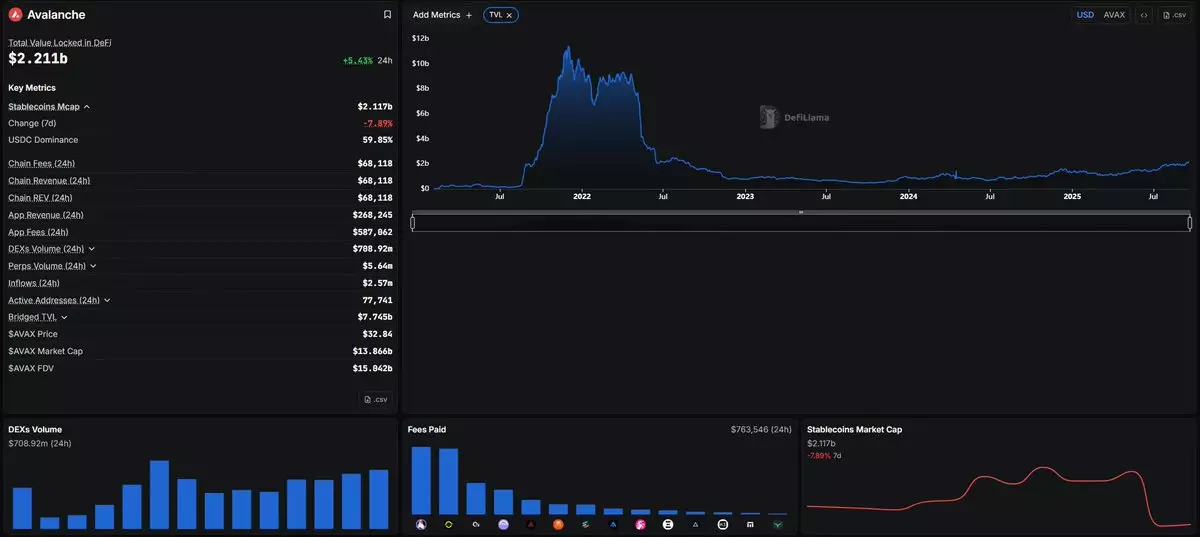The image size is (1200, 537).
Task: Click the +5.43% 24h change value
Action: pos(357,61)
